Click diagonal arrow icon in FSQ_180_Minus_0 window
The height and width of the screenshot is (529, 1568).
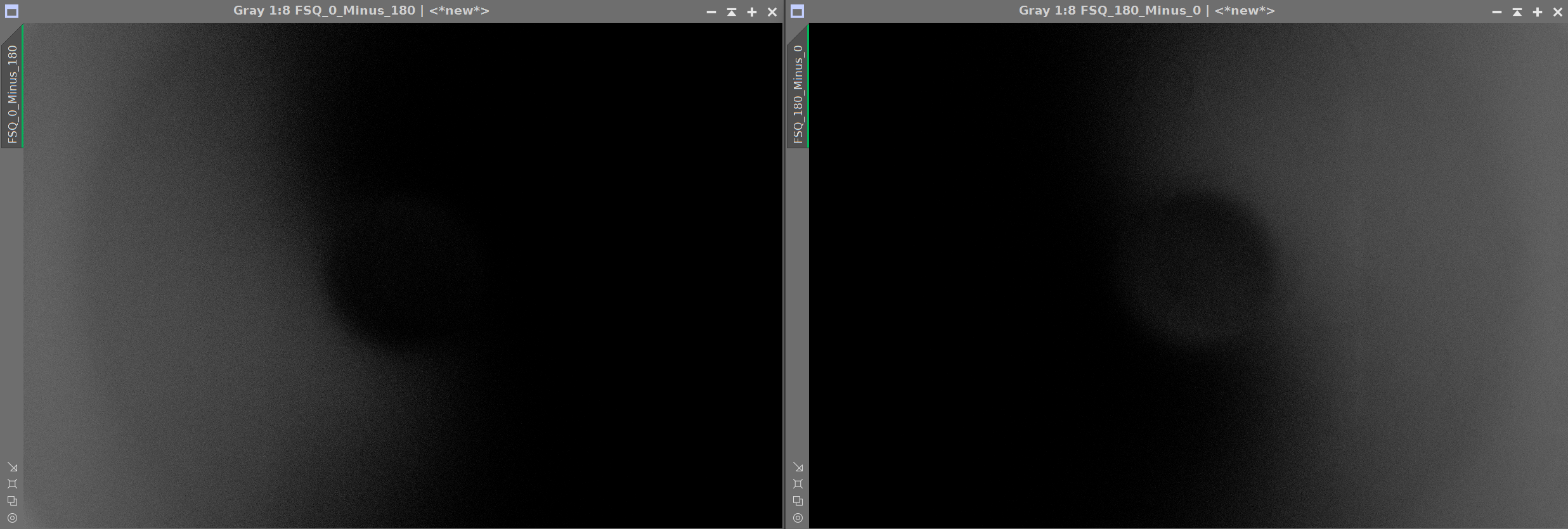798,467
